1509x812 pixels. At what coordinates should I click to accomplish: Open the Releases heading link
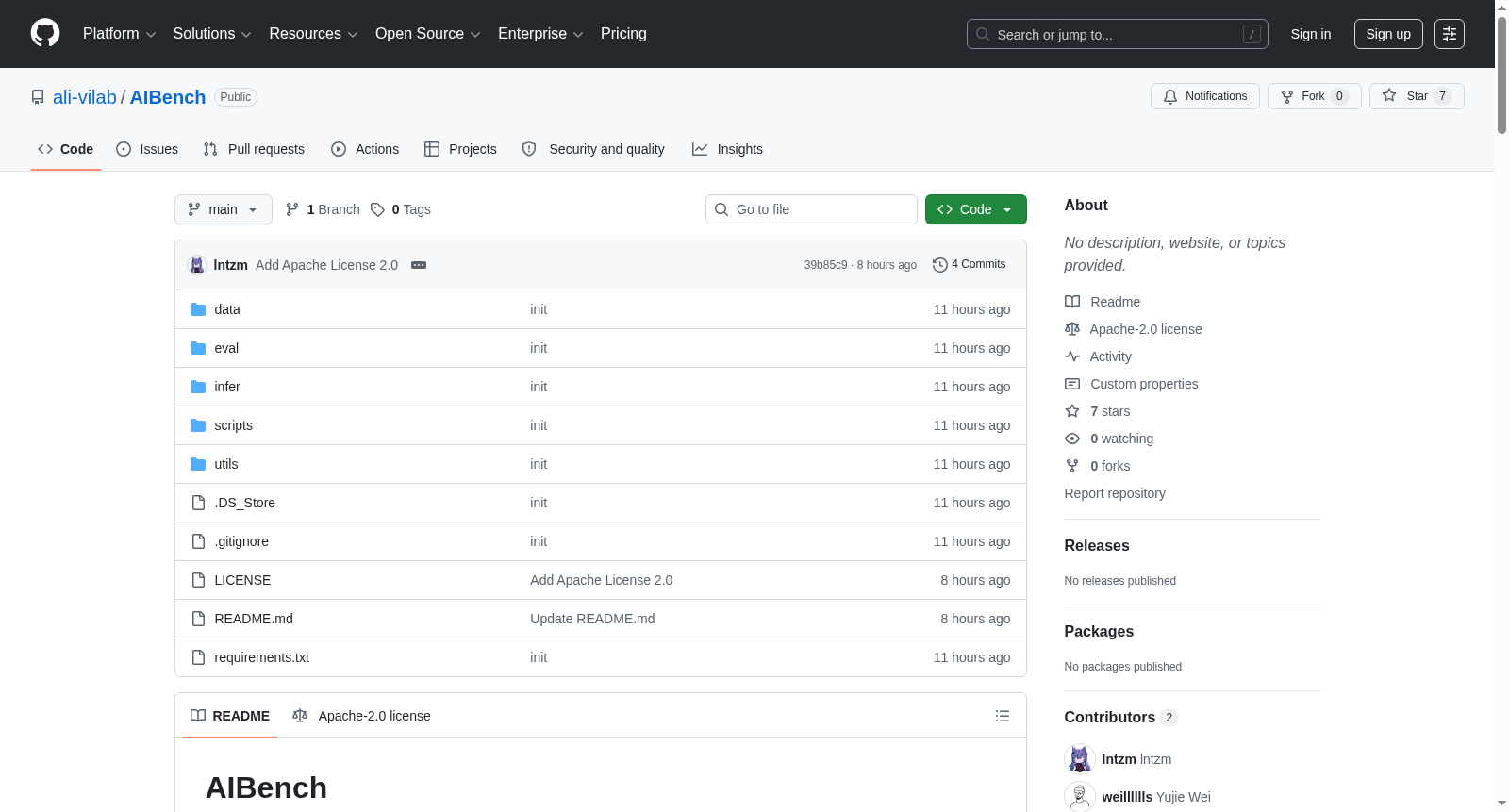[x=1097, y=545]
